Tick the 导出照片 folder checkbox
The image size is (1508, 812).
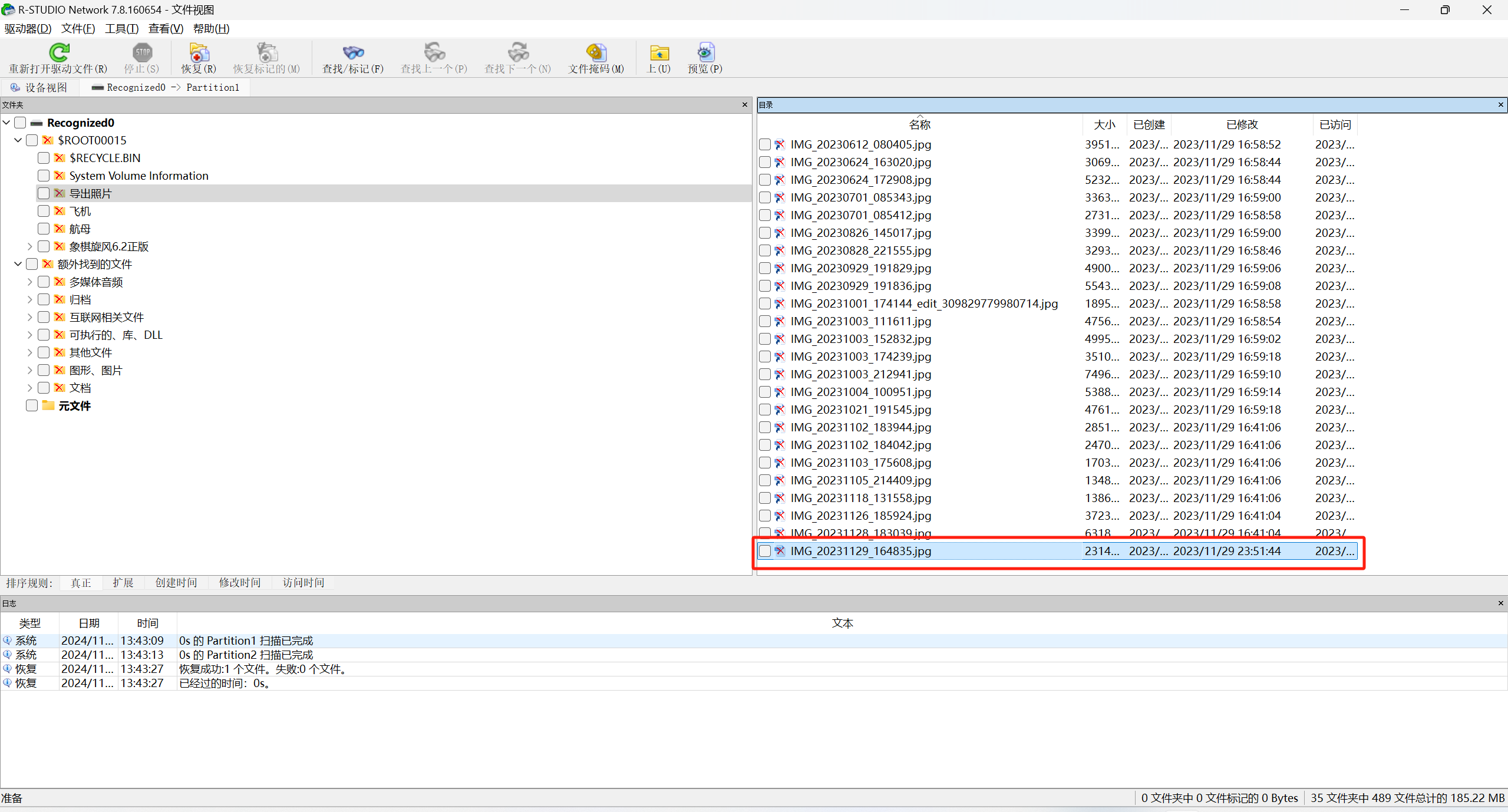coord(44,193)
